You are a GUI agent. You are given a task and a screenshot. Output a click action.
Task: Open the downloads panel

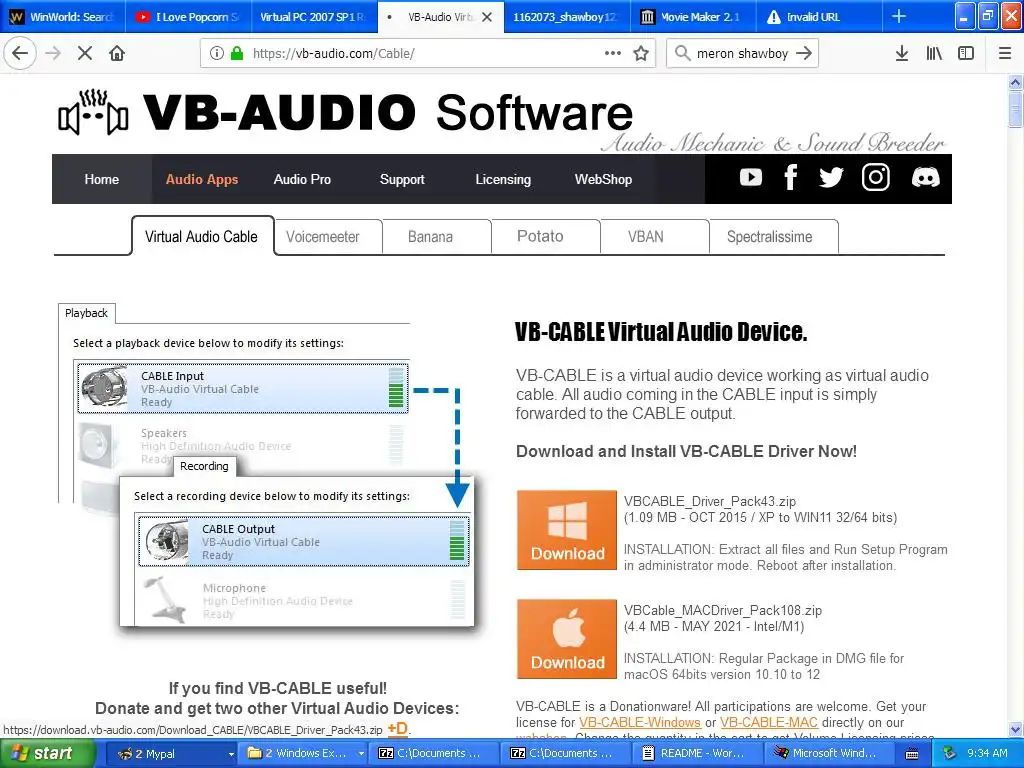(x=902, y=54)
